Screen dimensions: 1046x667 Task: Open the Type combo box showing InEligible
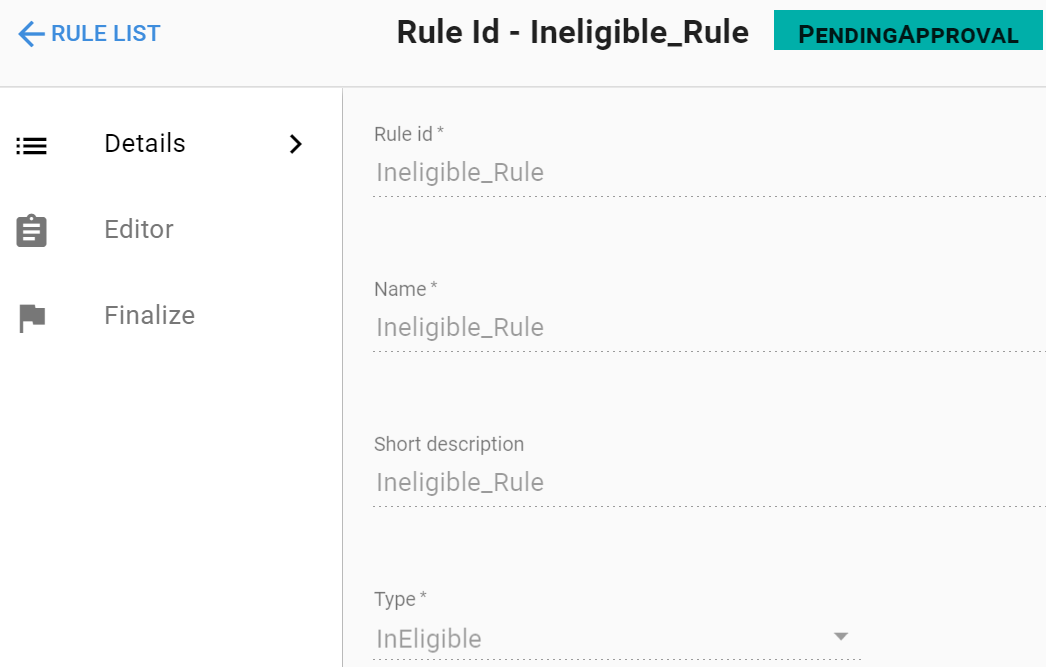(x=600, y=639)
